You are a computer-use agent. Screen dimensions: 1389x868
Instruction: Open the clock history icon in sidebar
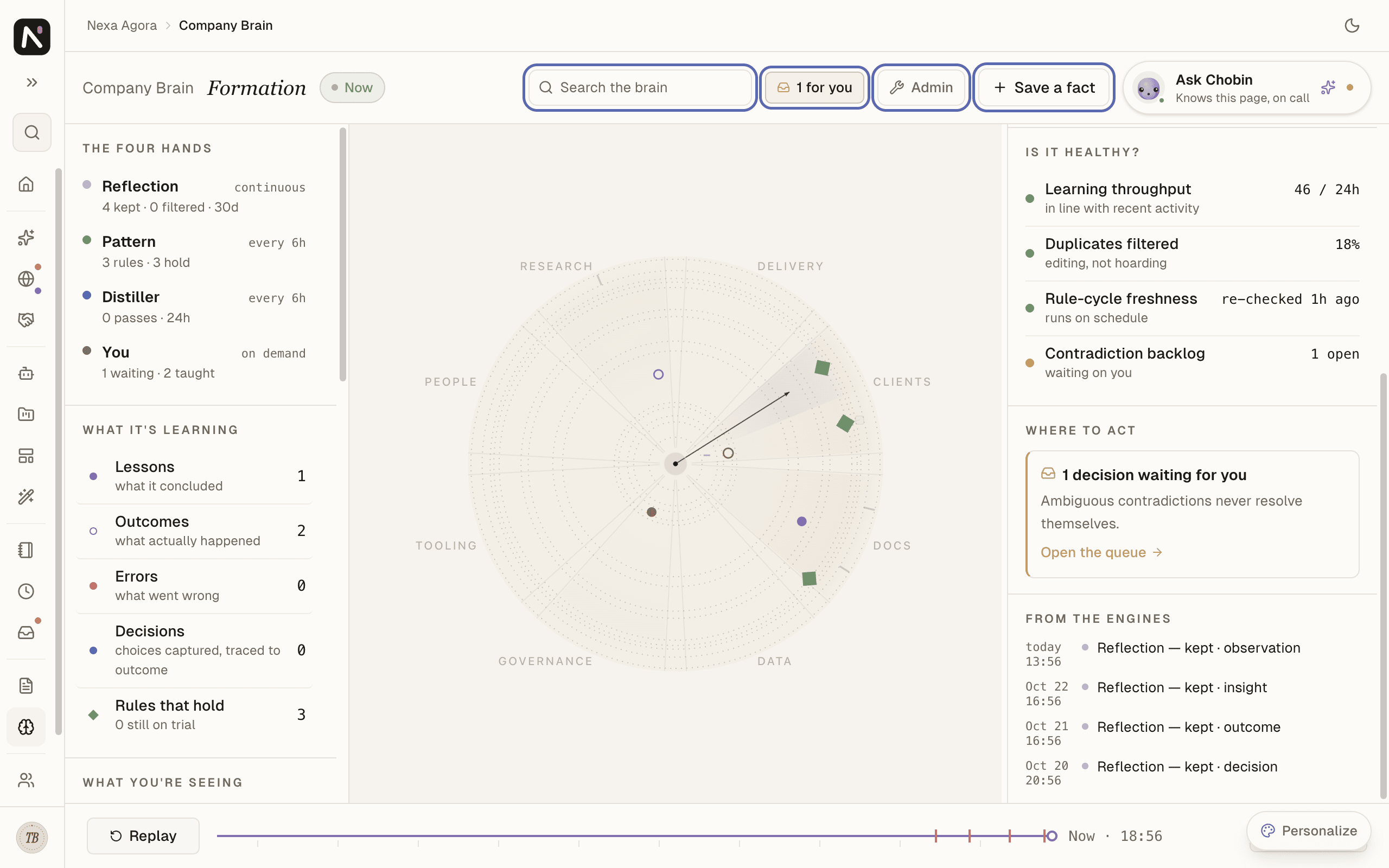coord(27,591)
